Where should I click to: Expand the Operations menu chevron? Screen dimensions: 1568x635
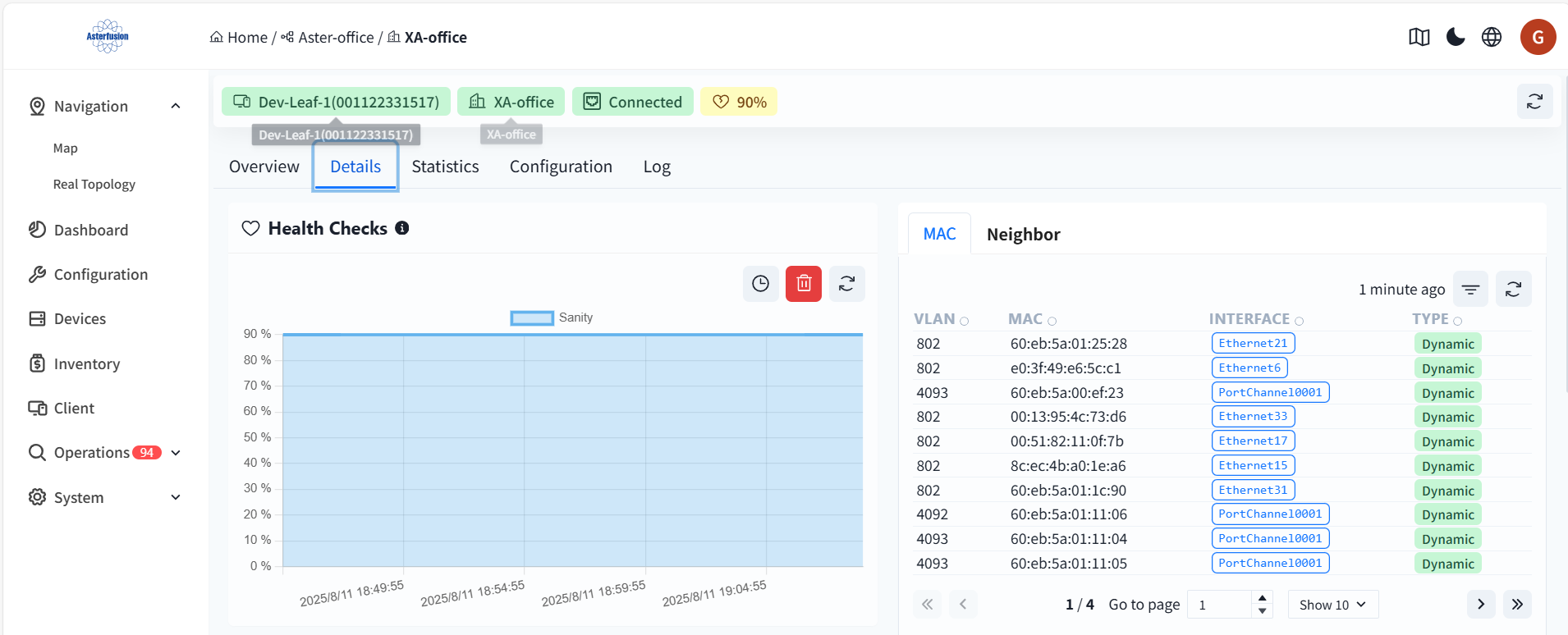click(x=176, y=453)
